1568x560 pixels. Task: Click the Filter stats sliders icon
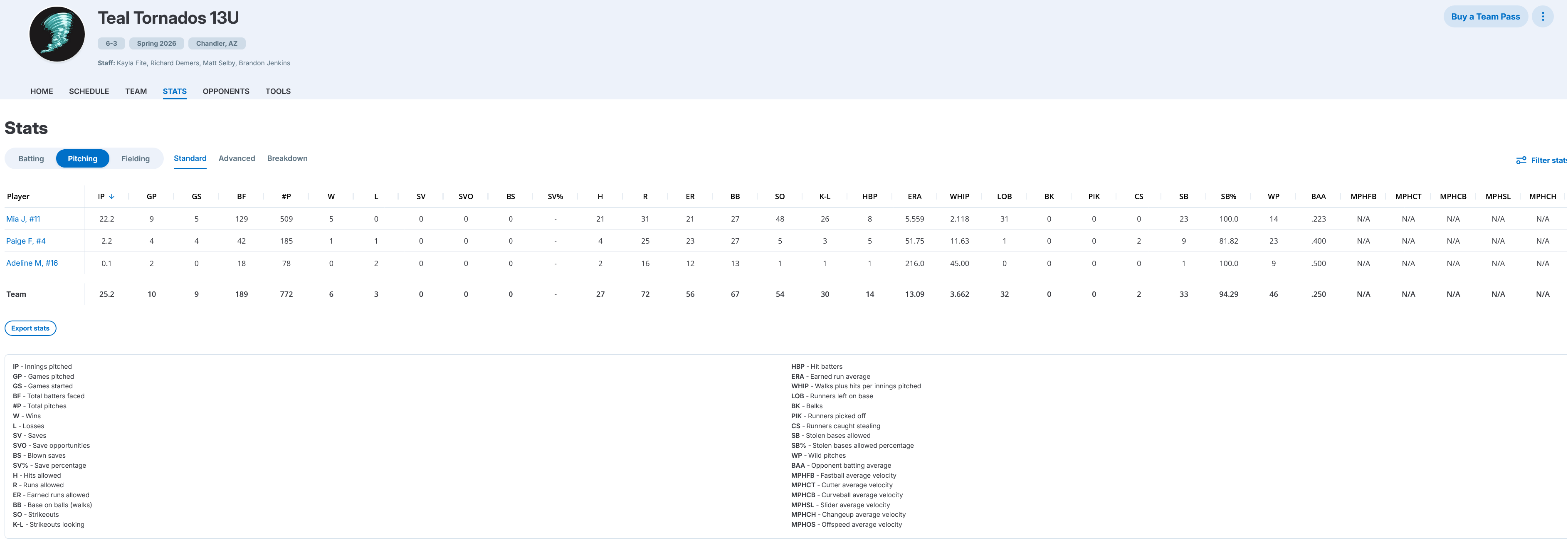click(x=1521, y=161)
